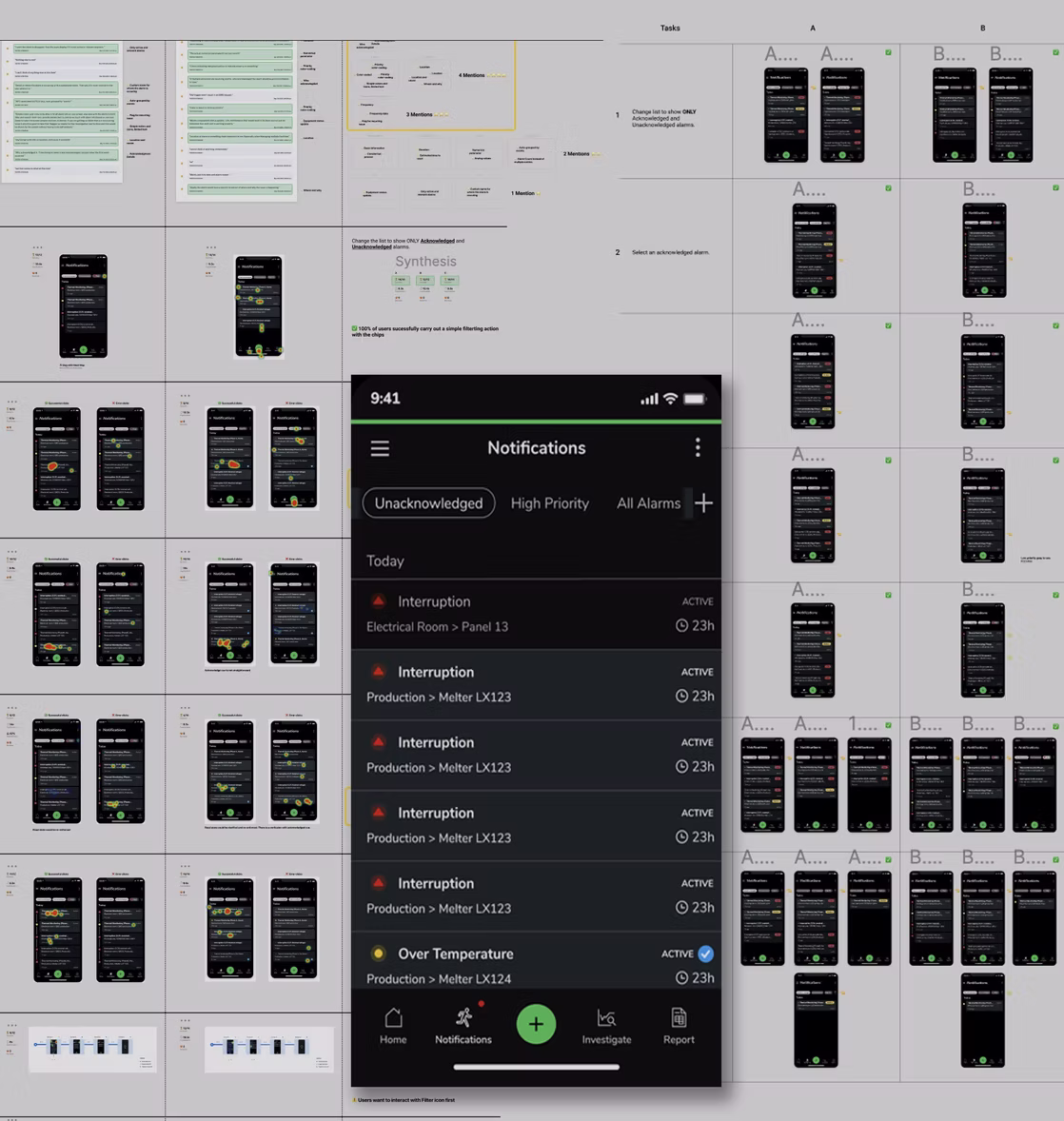Toggle the green checkbox for task 2, column A

[x=888, y=188]
